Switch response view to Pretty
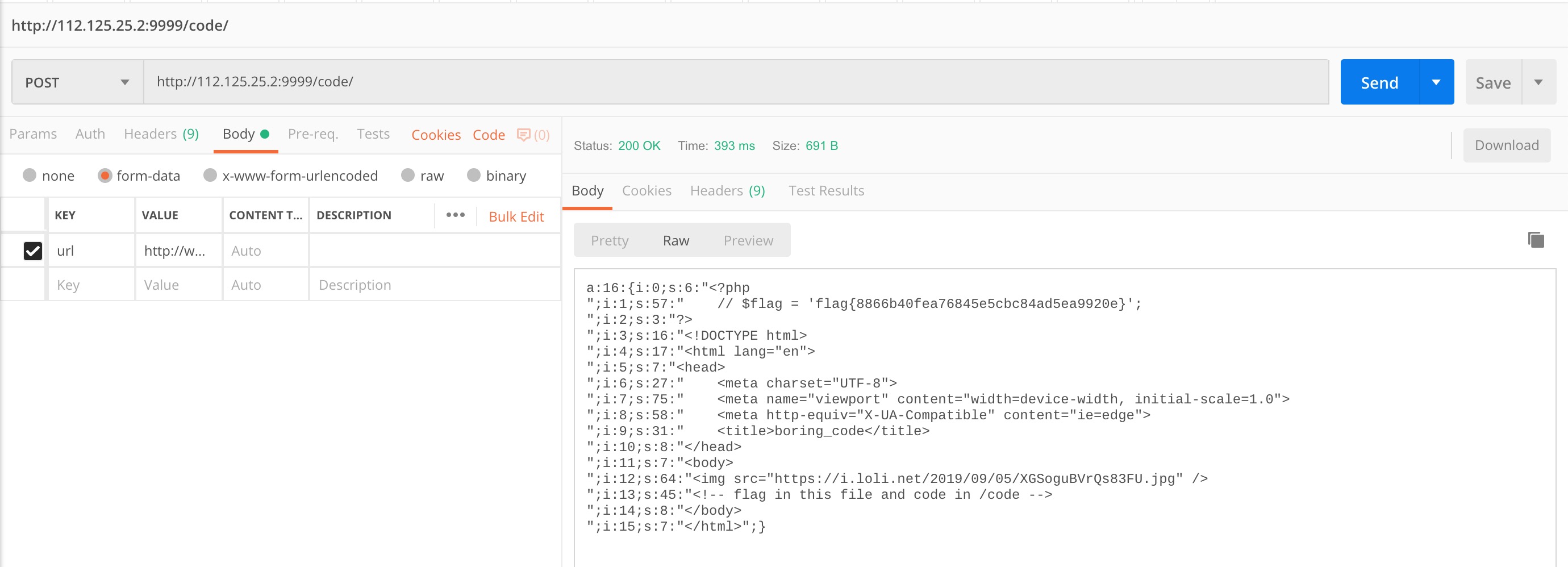This screenshot has width=1568, height=567. pos(609,240)
